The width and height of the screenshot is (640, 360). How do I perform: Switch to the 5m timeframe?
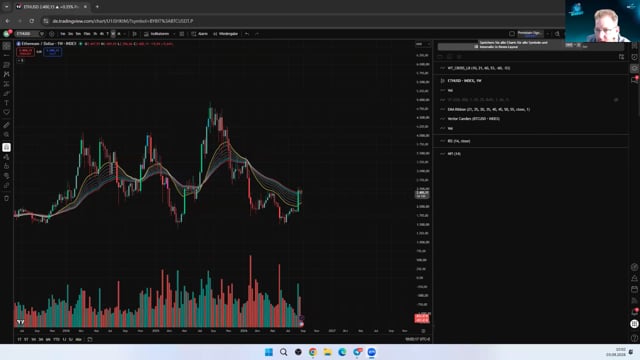point(78,34)
